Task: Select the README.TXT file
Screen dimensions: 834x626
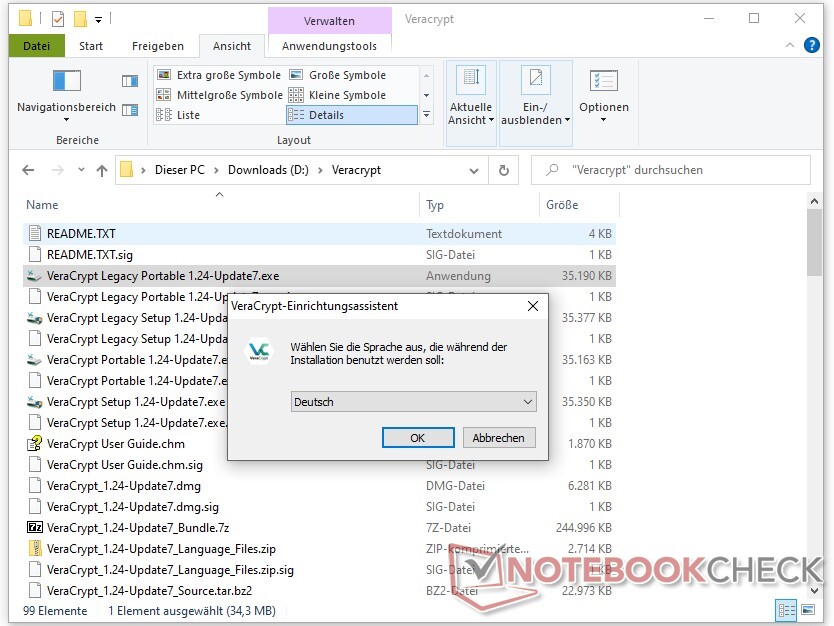Action: click(x=319, y=233)
